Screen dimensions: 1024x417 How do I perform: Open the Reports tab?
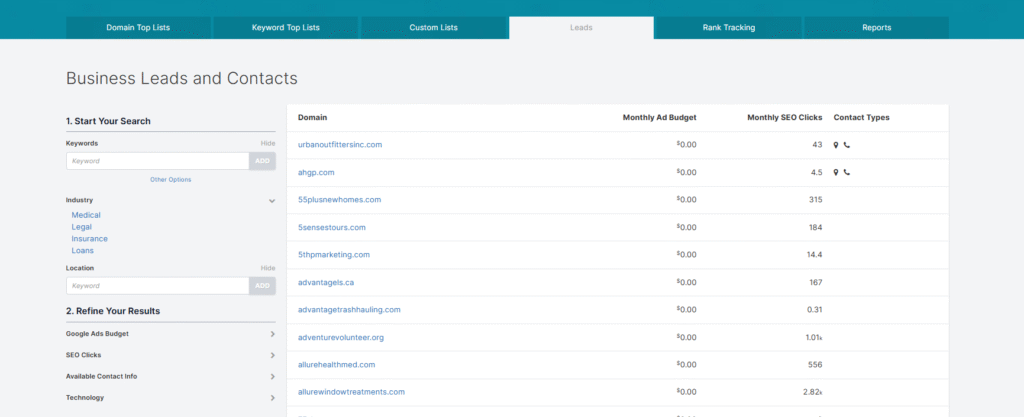tap(876, 27)
